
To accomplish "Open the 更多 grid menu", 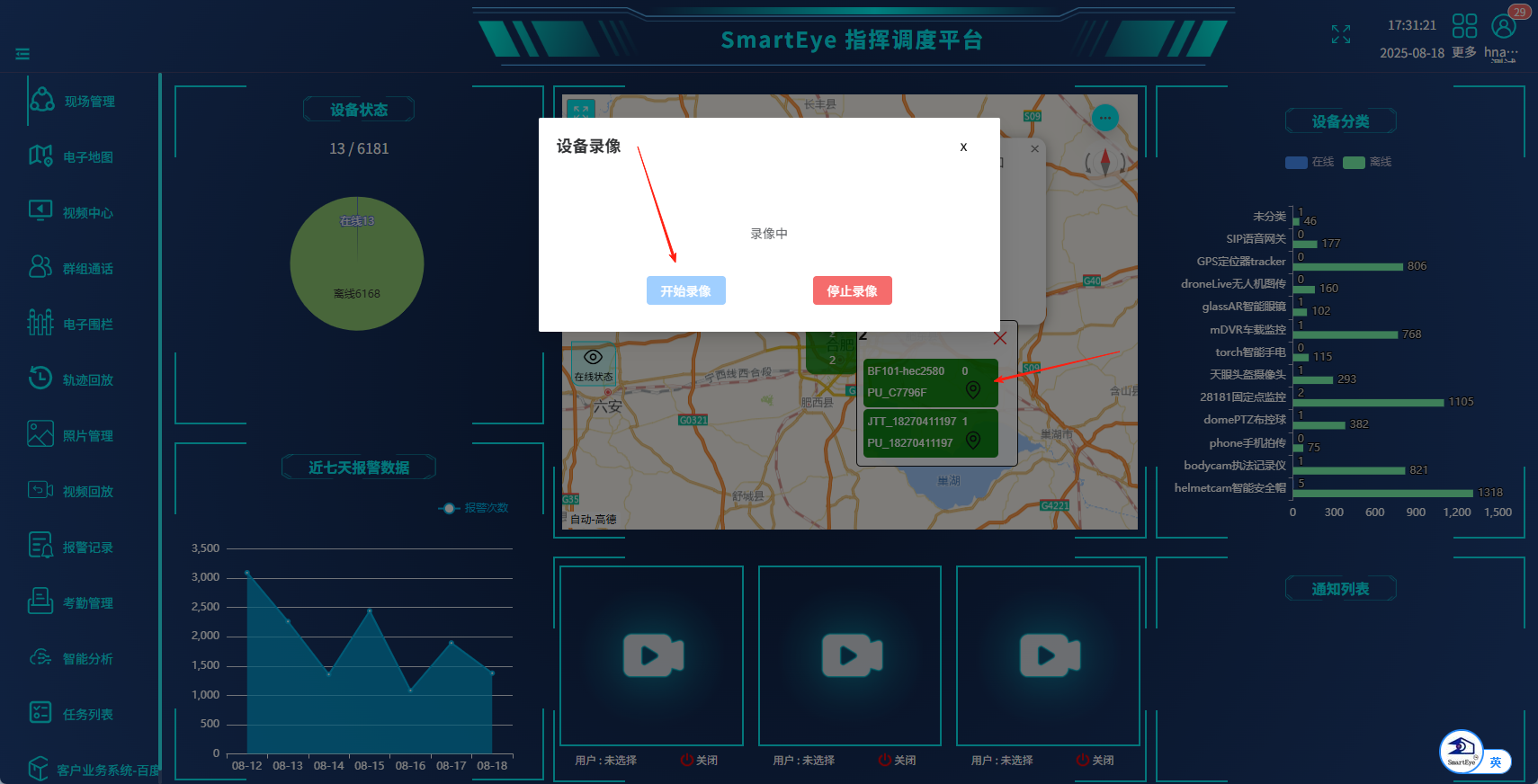I will coord(1464,26).
